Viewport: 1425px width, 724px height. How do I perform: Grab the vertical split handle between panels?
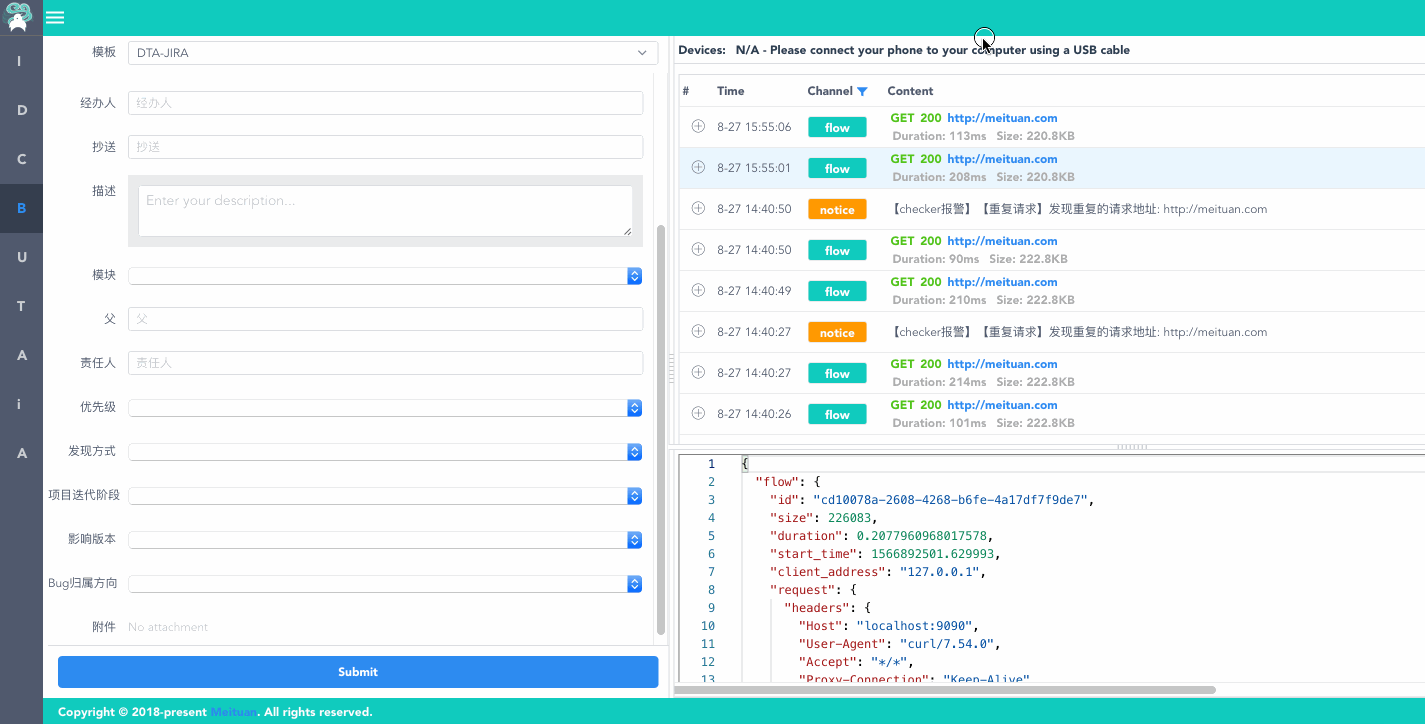click(670, 367)
